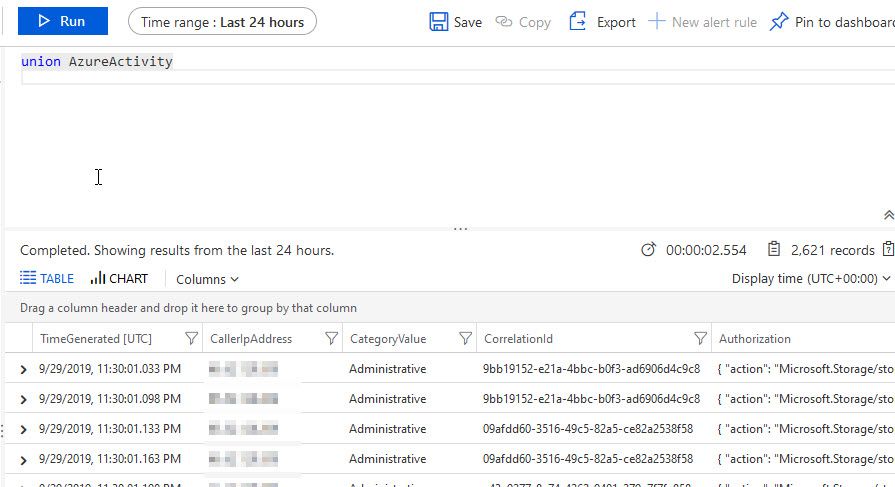The height and width of the screenshot is (487, 895).
Task: Save the current query
Action: (456, 21)
